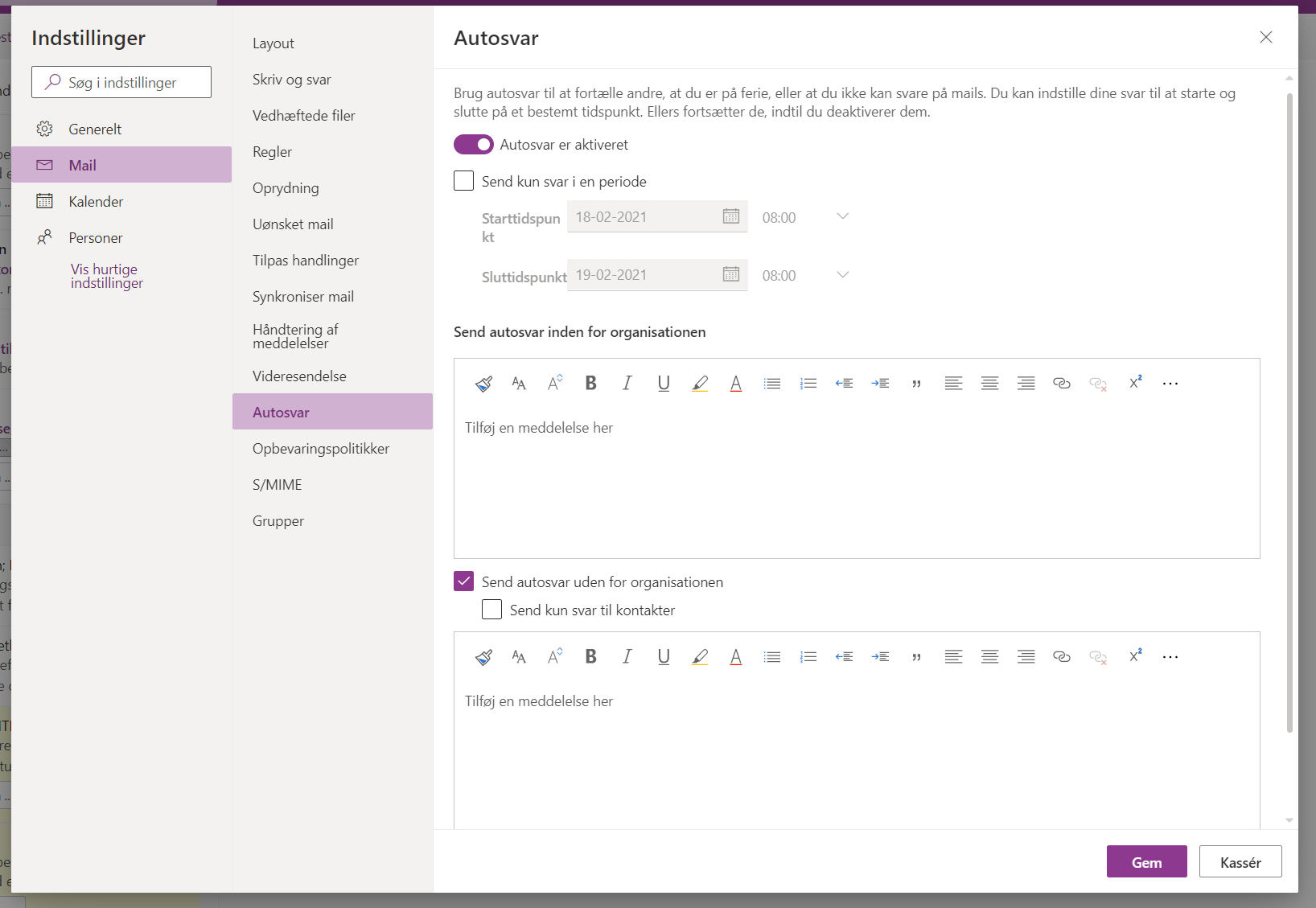Apply superscript in internal reply editor
The width and height of the screenshot is (1316, 908).
tap(1135, 384)
